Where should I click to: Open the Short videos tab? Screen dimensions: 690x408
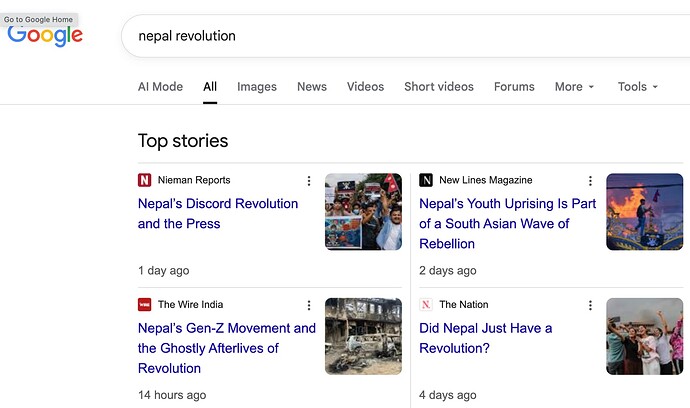pyautogui.click(x=439, y=87)
